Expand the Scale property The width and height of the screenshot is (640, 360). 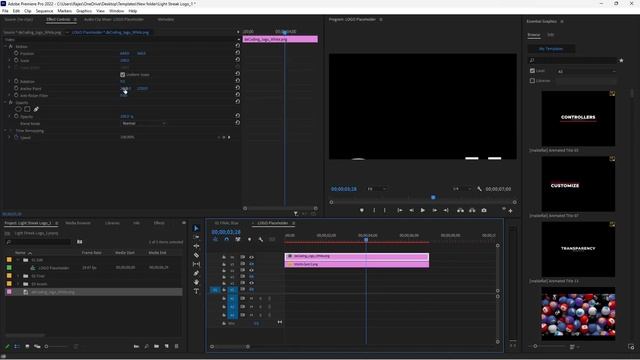pyautogui.click(x=10, y=60)
